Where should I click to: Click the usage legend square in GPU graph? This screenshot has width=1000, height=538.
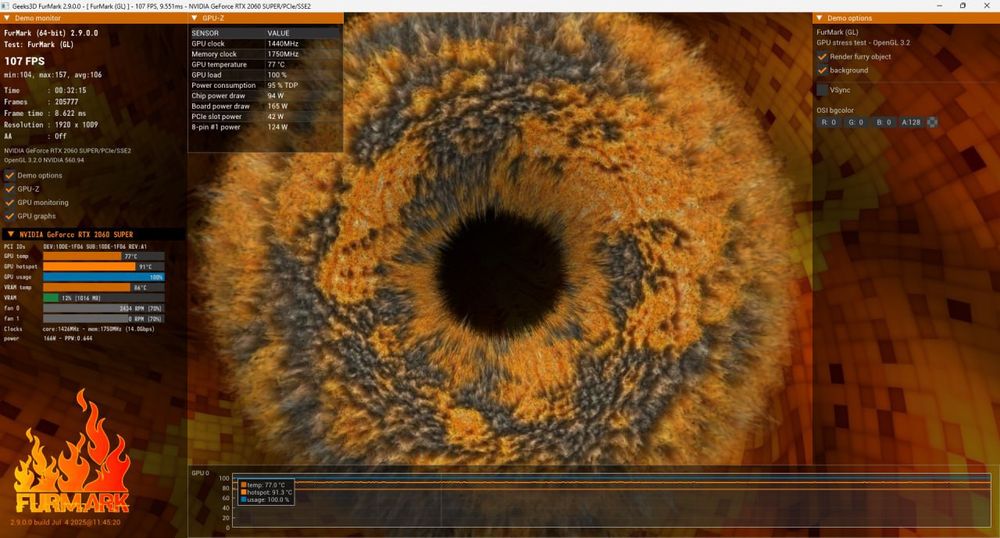click(x=244, y=500)
